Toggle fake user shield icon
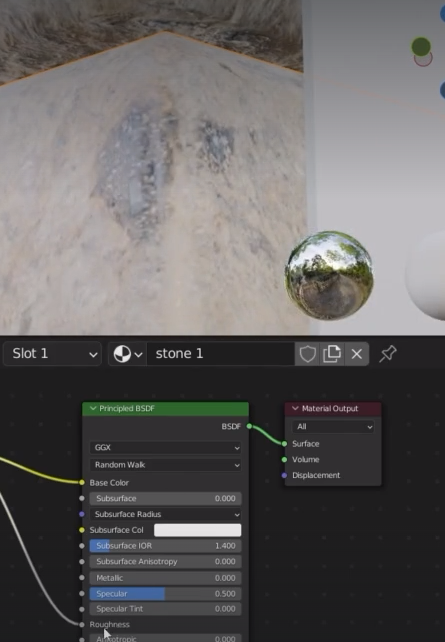This screenshot has width=445, height=642. click(307, 354)
